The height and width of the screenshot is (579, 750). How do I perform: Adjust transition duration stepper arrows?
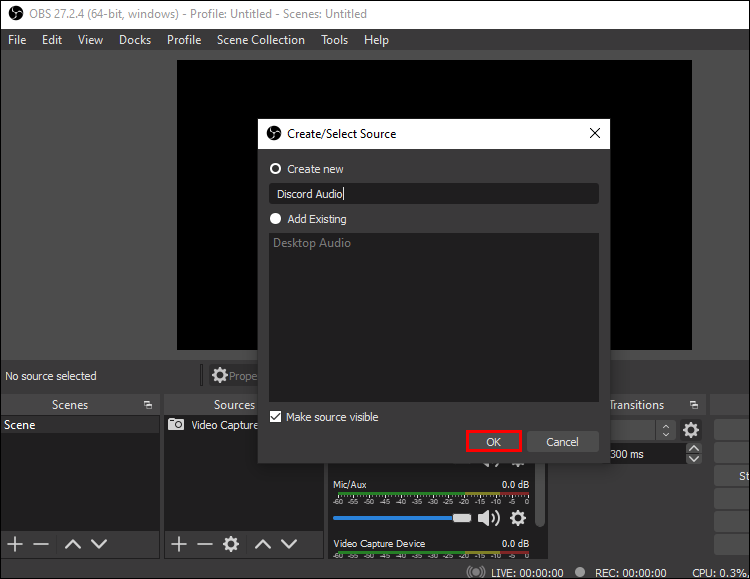click(694, 454)
